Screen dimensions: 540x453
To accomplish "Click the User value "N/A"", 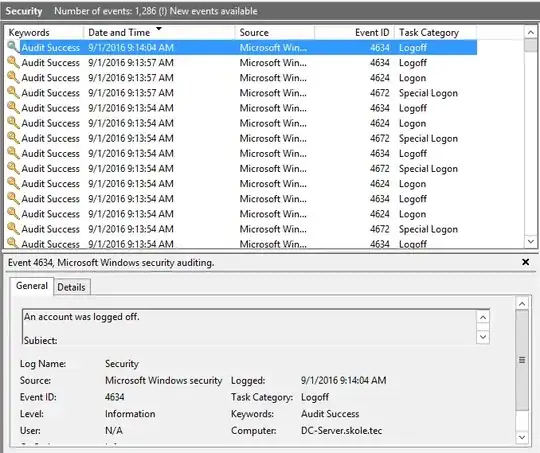I will tap(114, 430).
